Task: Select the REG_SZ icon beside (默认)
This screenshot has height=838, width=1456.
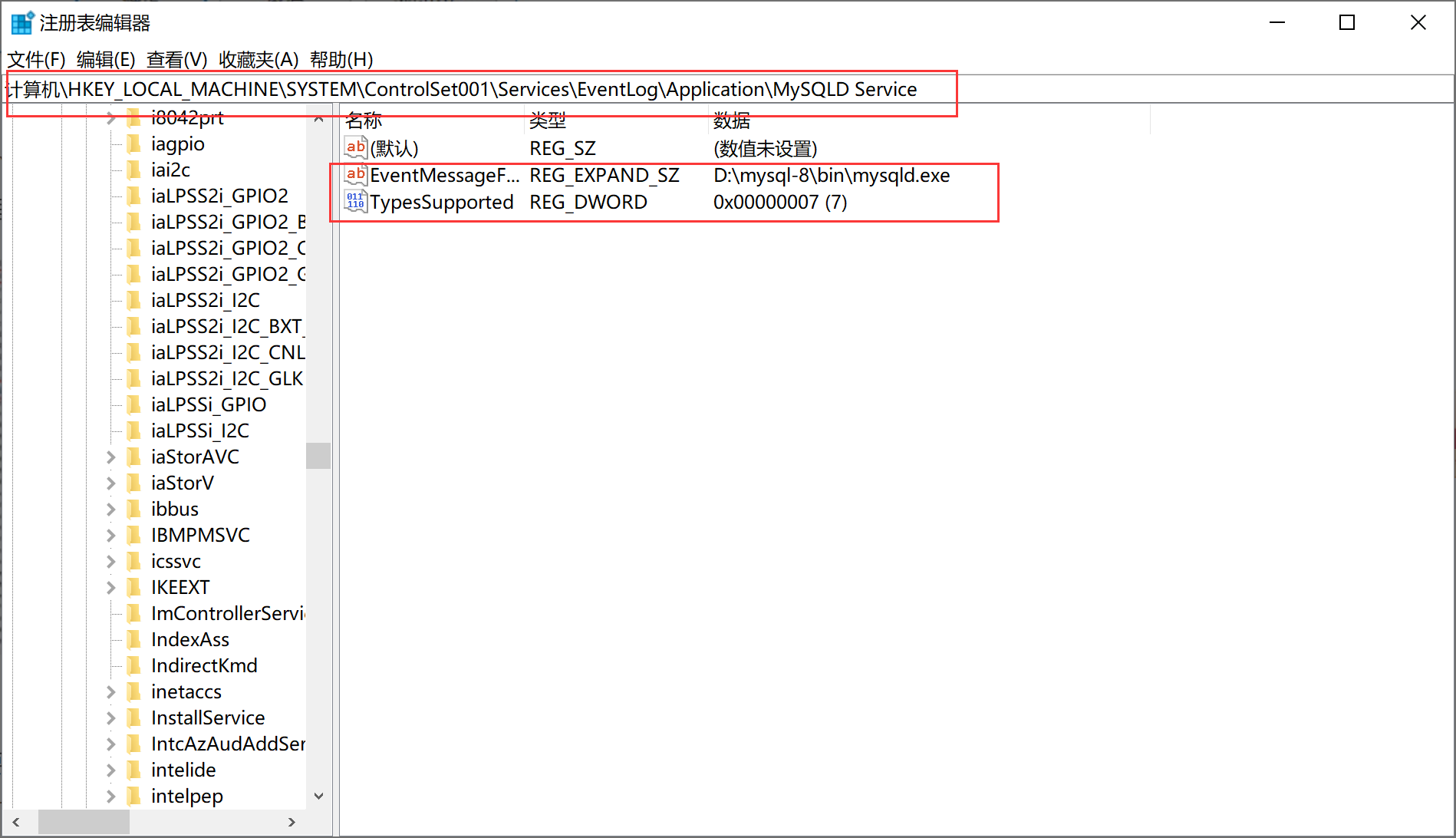Action: point(355,147)
